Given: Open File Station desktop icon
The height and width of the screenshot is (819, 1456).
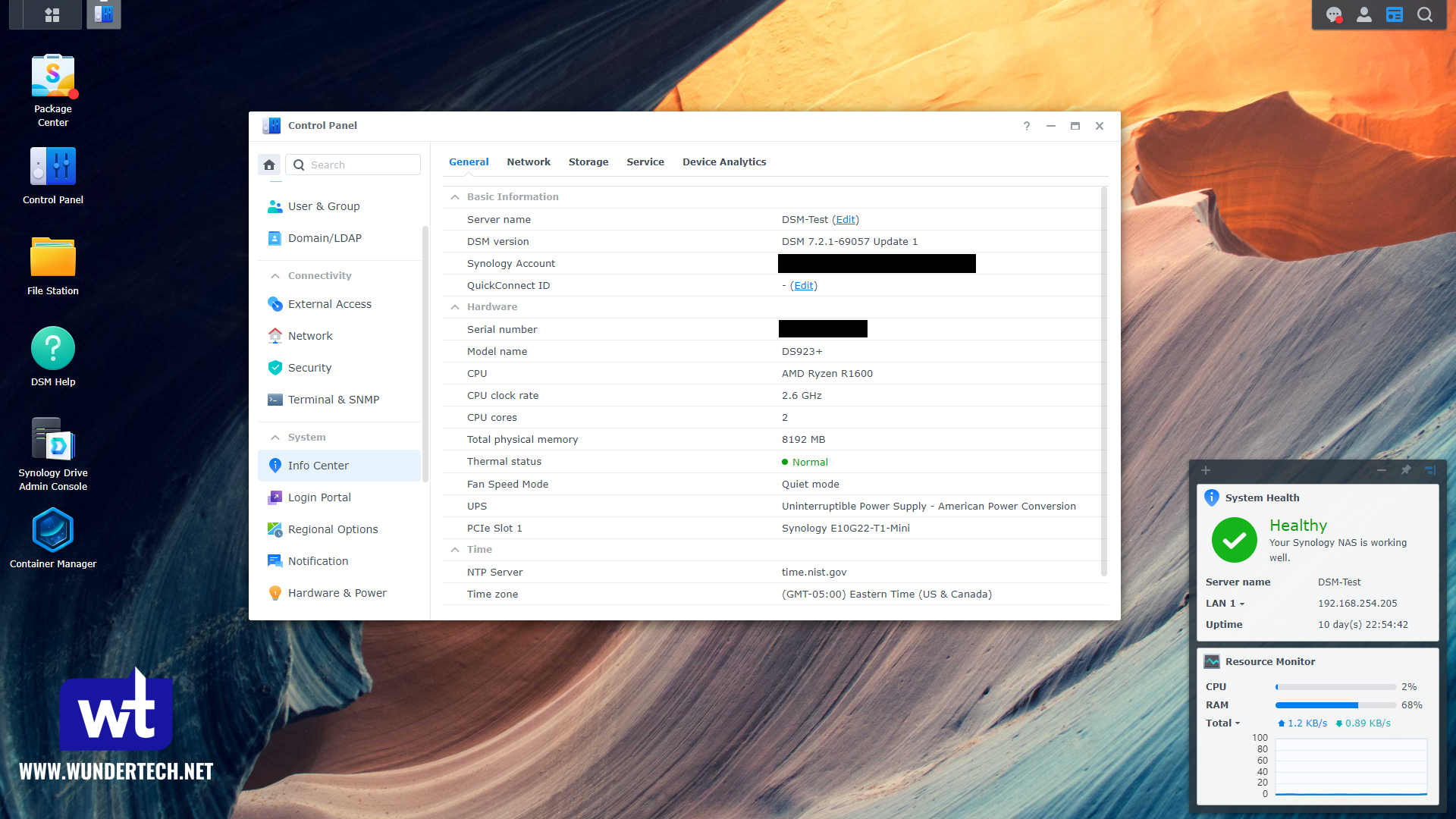Looking at the screenshot, I should pyautogui.click(x=53, y=266).
